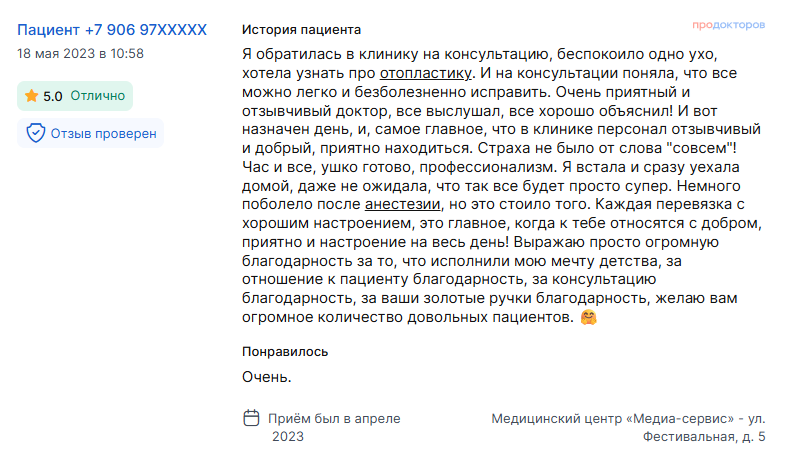Viewport: 785px width, 456px height.
Task: Click the calendar icon near appointment date
Action: click(x=251, y=418)
